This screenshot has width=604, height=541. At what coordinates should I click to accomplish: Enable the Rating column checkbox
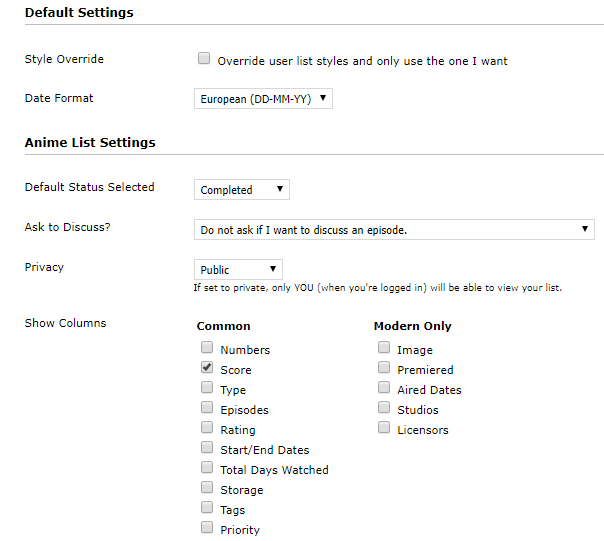(x=207, y=428)
